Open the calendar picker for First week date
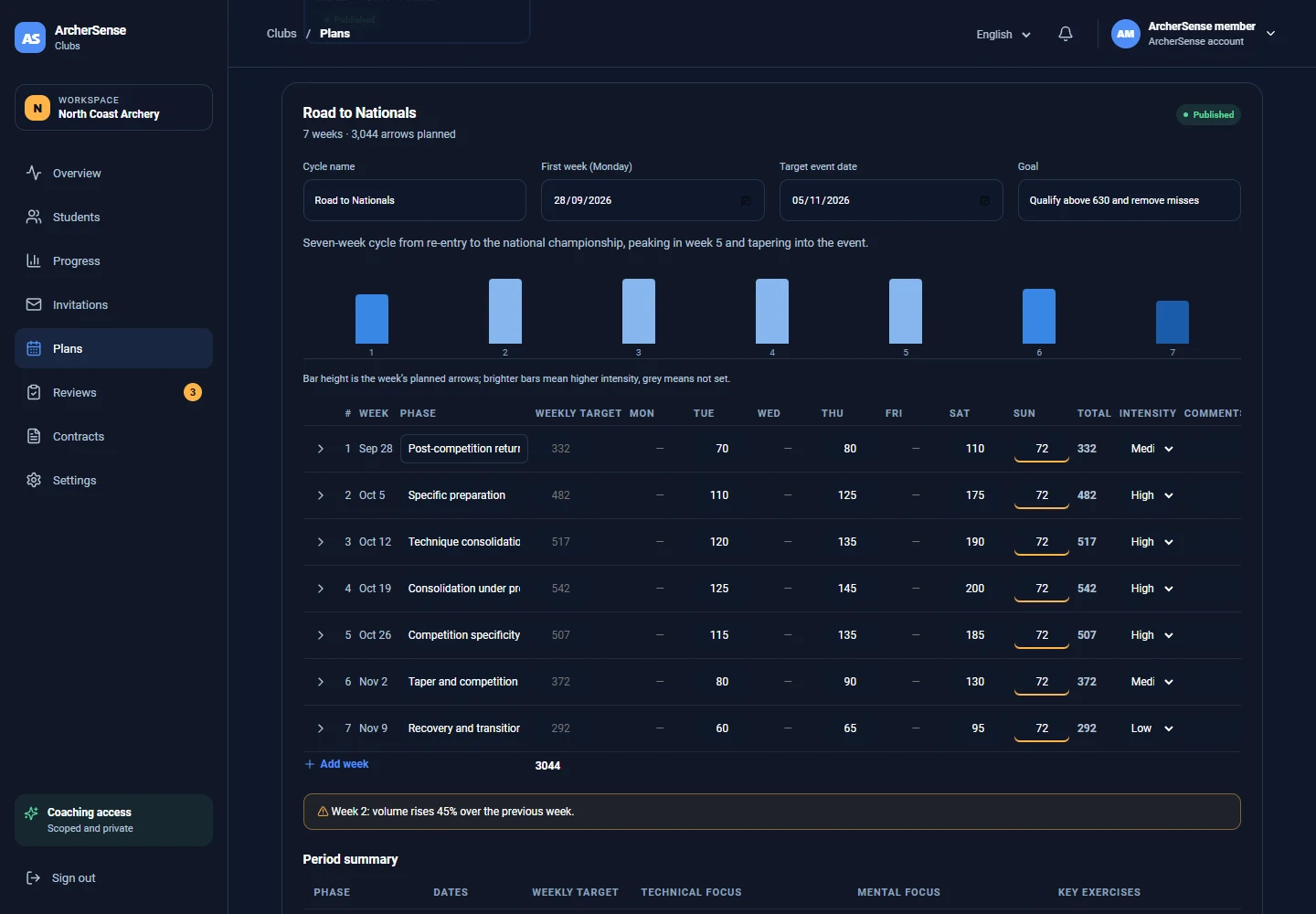The height and width of the screenshot is (914, 1316). tap(746, 200)
